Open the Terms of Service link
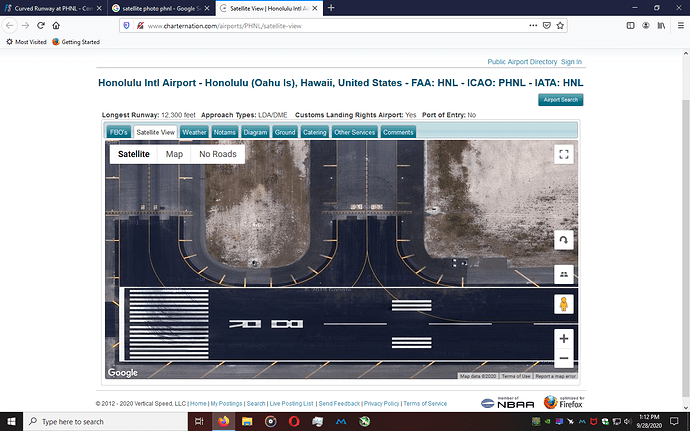Viewport: 690px width, 431px height. (425, 404)
